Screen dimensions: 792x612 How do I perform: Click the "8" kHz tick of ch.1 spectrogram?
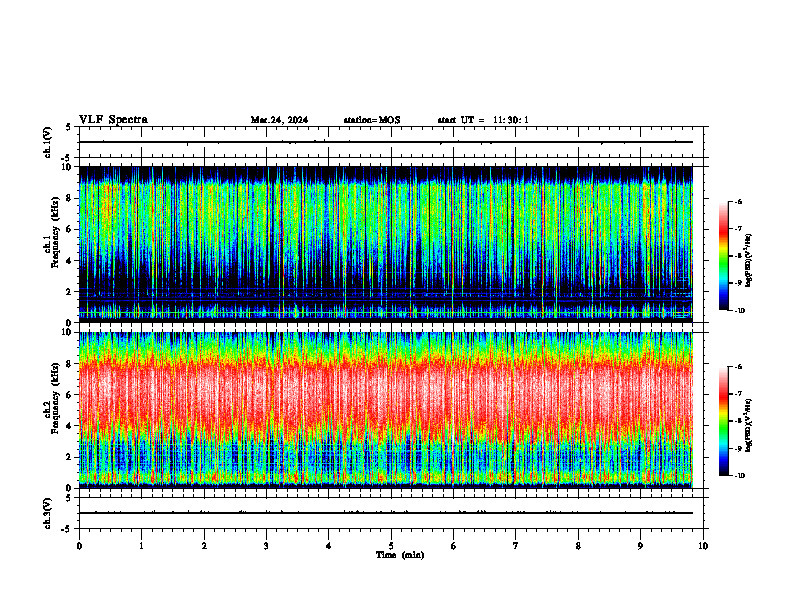[x=70, y=198]
